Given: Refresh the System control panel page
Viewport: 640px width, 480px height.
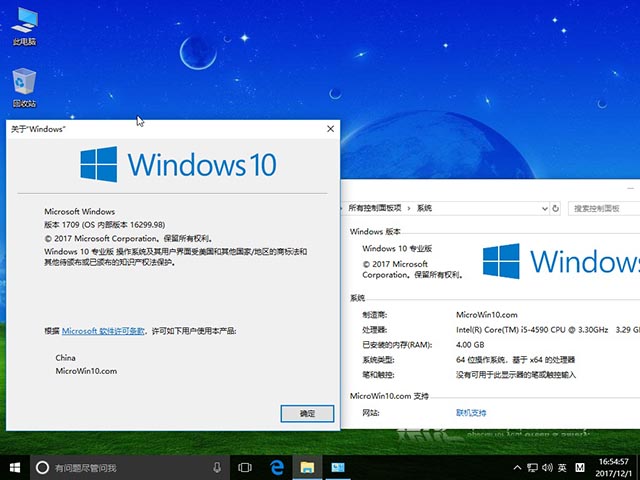Looking at the screenshot, I should [x=556, y=209].
